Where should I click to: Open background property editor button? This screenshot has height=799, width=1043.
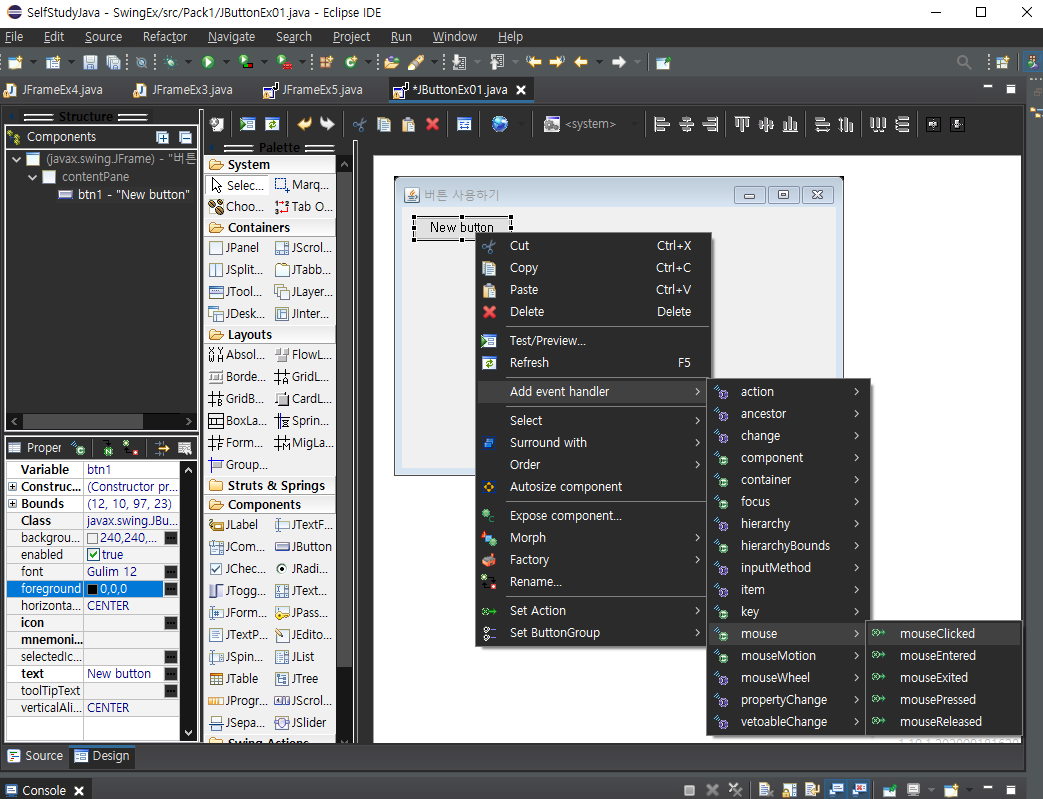[x=171, y=538]
